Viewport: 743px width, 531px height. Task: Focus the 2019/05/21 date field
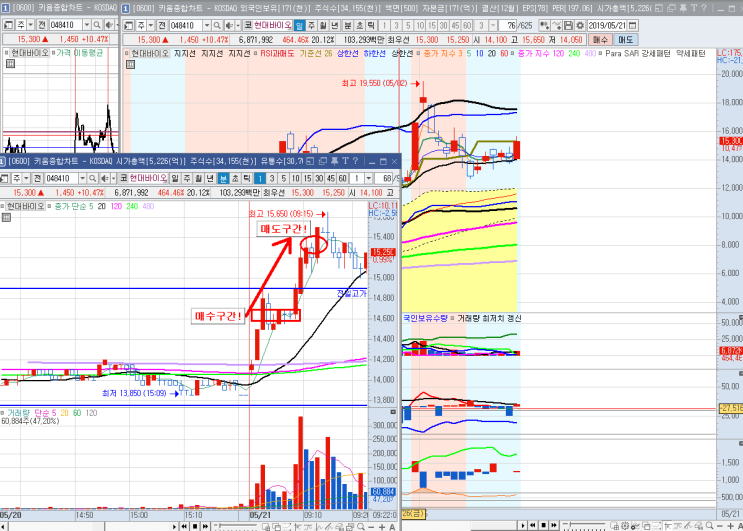coord(607,25)
